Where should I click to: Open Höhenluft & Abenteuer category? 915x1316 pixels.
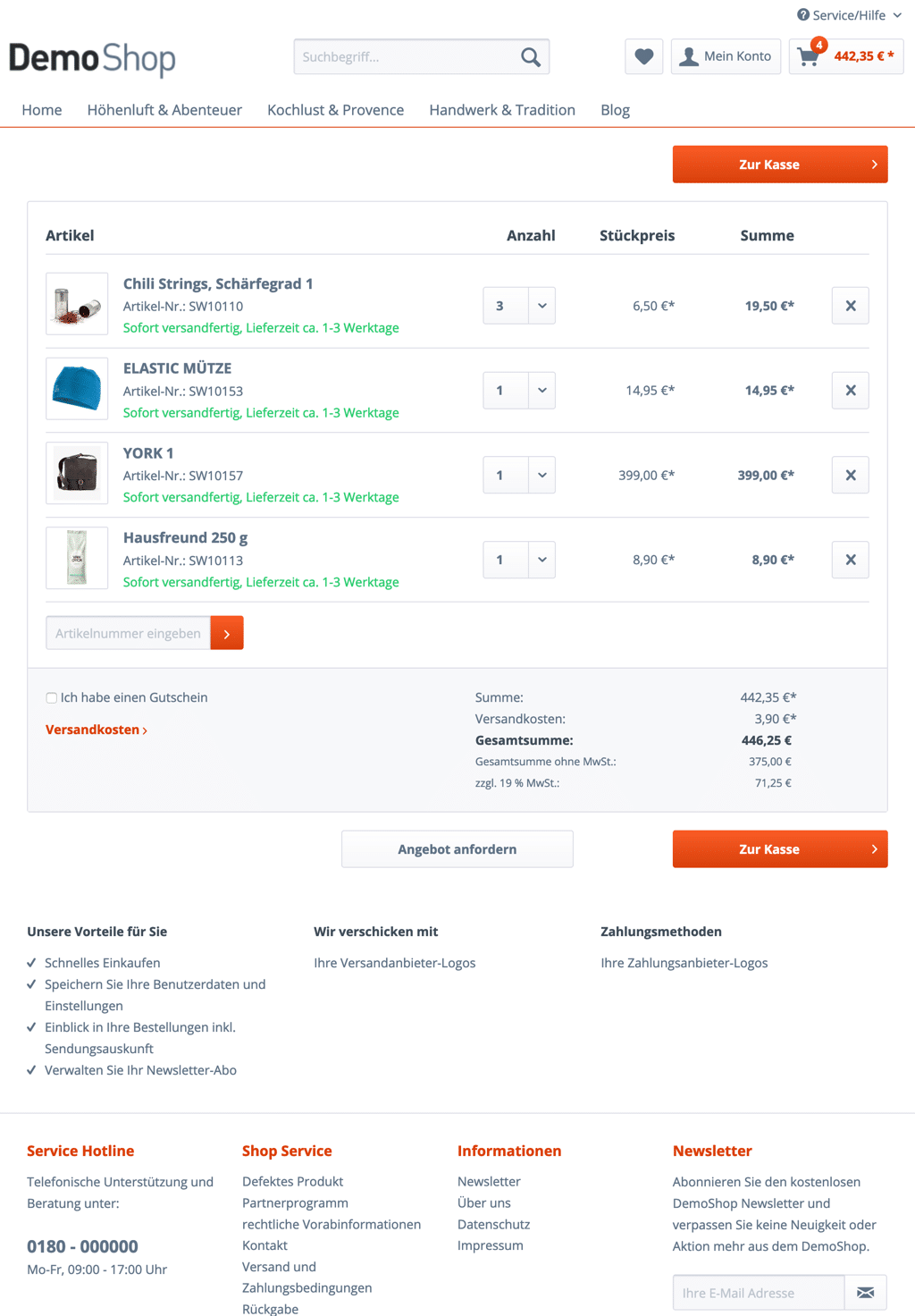point(164,110)
